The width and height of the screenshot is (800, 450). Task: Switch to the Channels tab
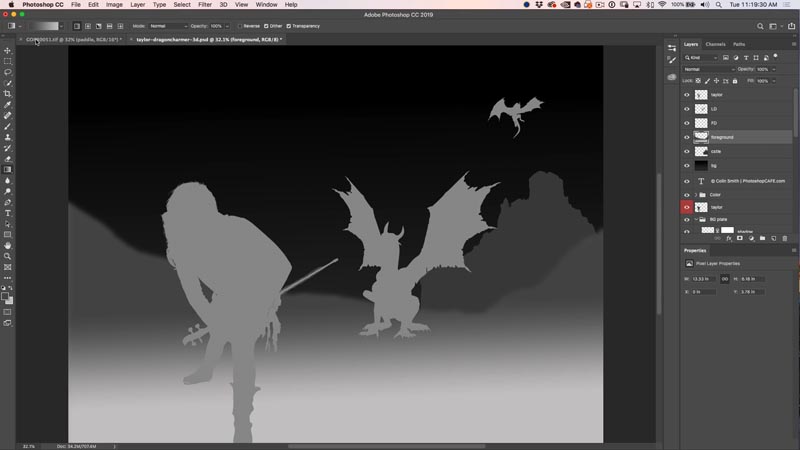715,44
